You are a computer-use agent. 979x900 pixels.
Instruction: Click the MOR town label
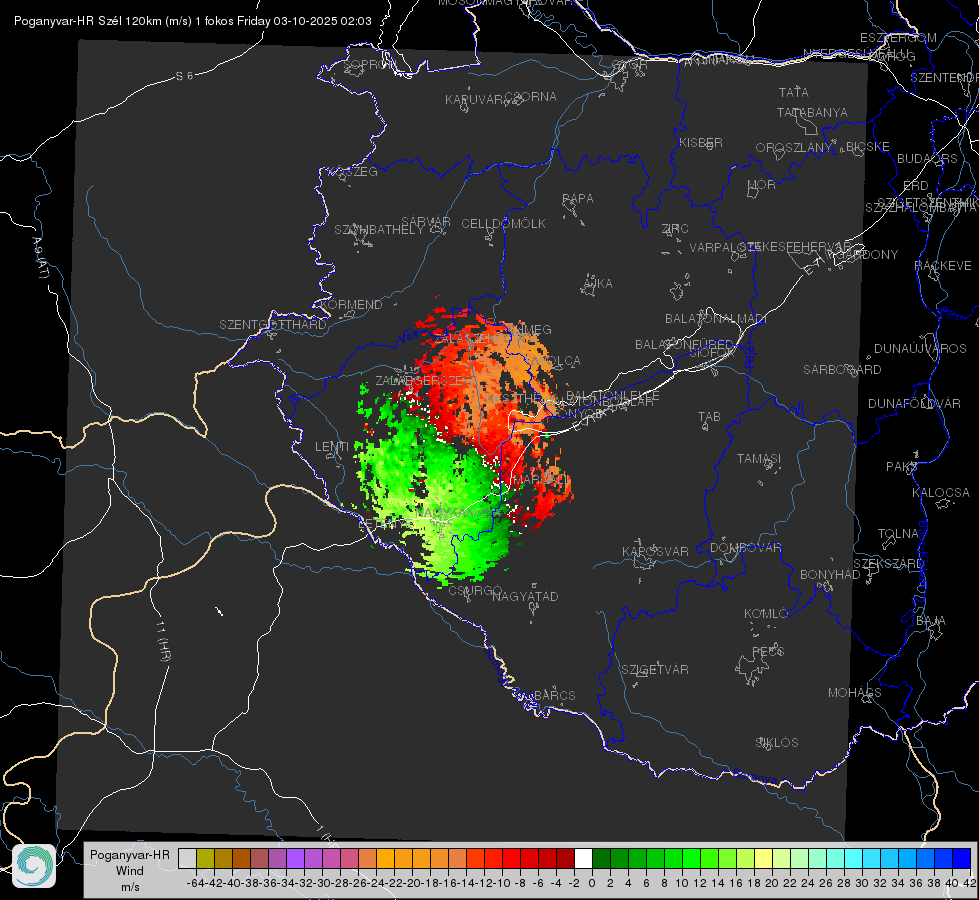click(x=761, y=184)
